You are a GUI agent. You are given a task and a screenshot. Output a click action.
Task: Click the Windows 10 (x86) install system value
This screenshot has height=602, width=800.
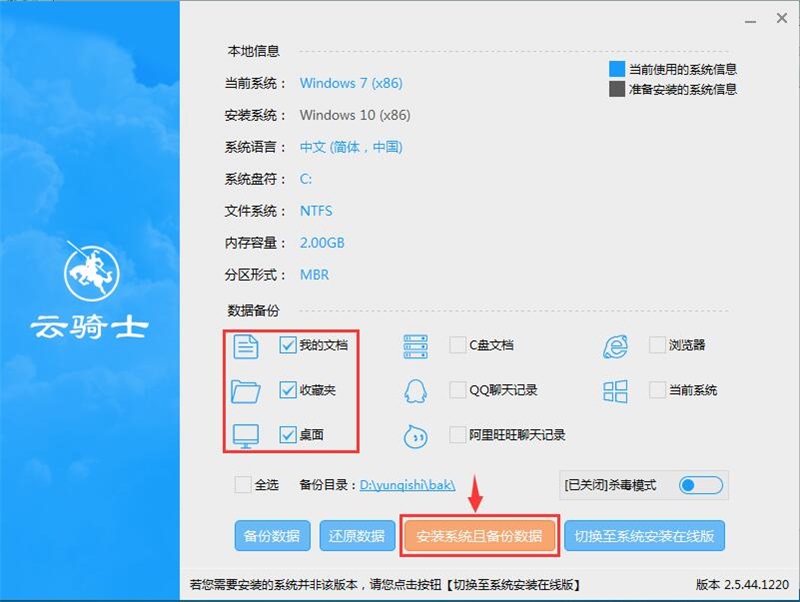[x=355, y=115]
